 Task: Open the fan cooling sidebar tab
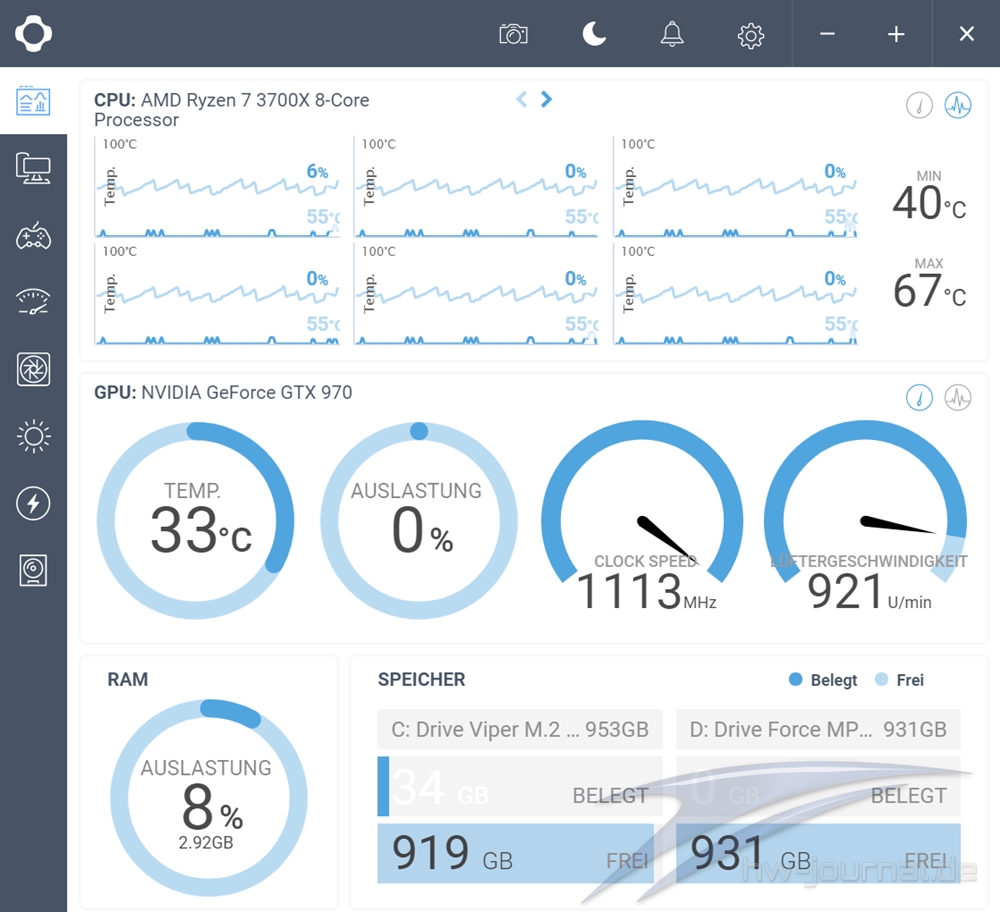(33, 369)
